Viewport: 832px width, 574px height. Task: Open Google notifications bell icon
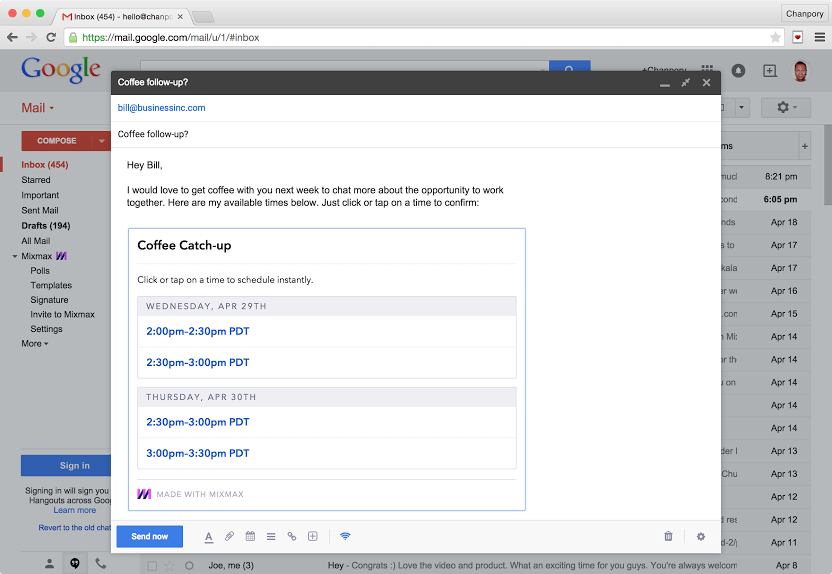click(738, 71)
